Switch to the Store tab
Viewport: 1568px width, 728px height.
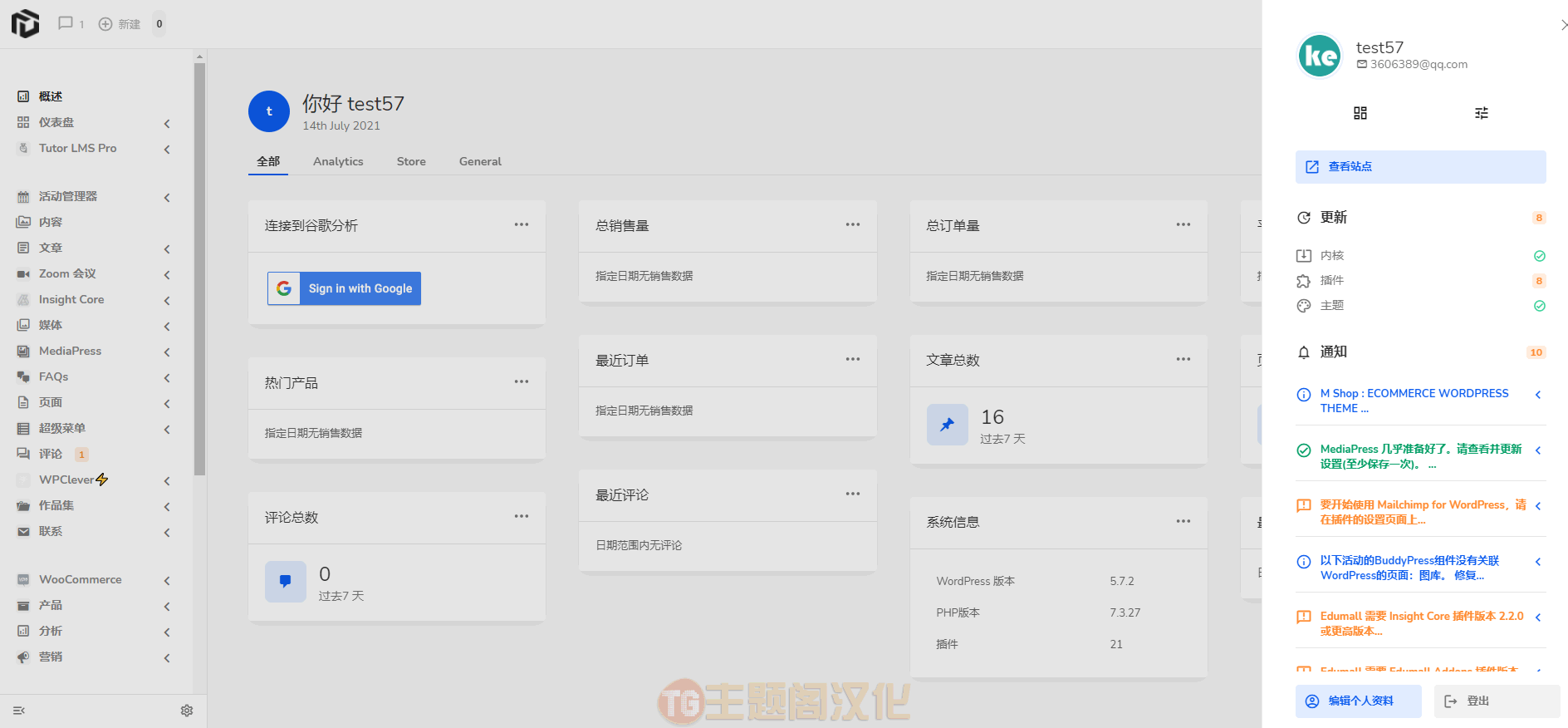click(411, 161)
